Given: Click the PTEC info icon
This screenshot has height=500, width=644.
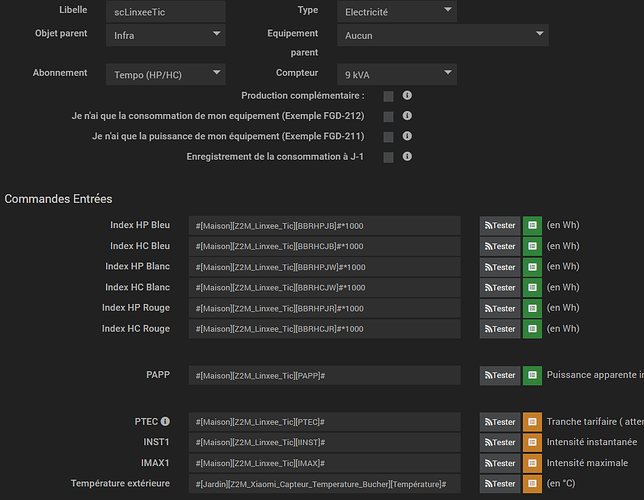Looking at the screenshot, I should click(x=165, y=422).
